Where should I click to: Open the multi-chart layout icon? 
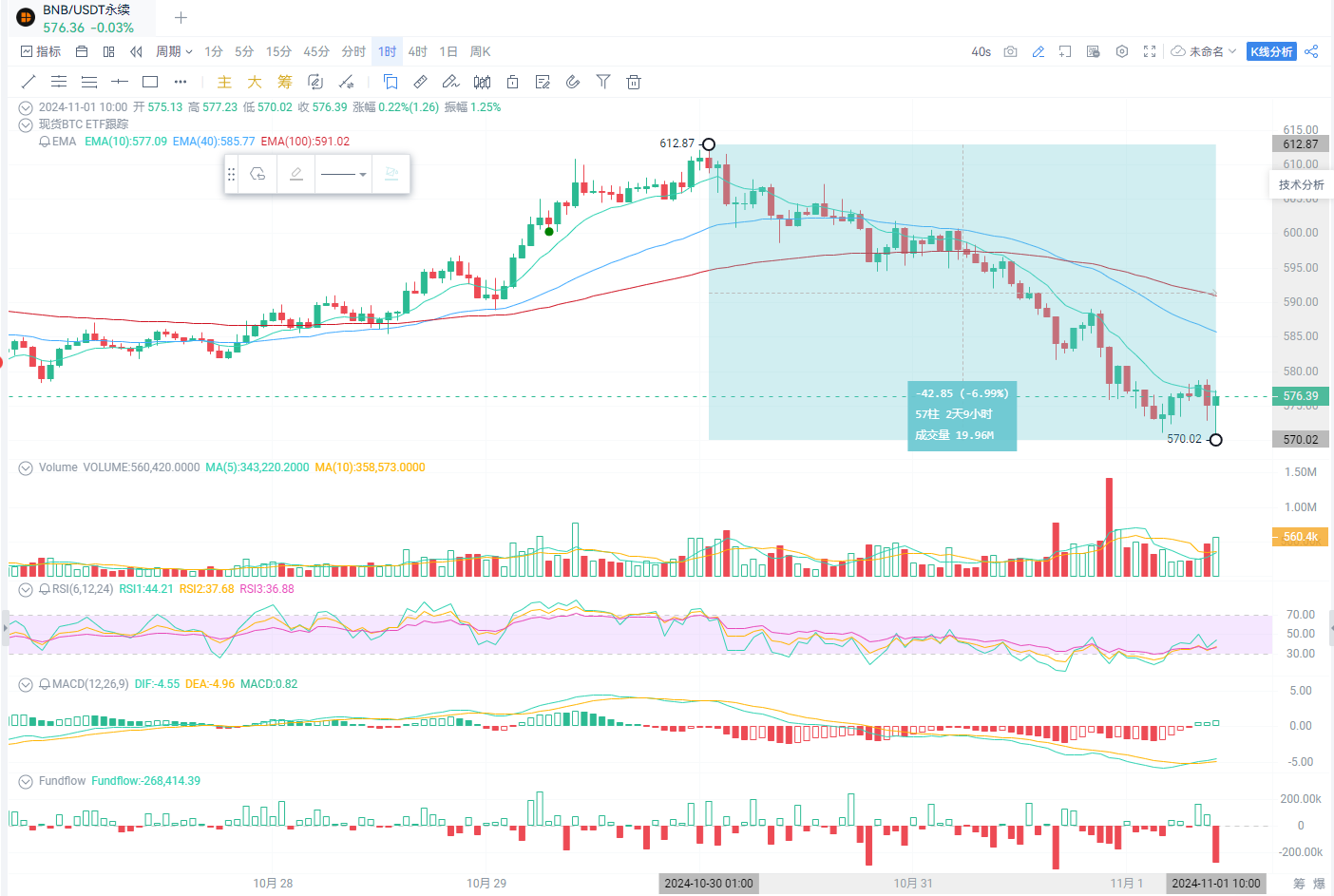point(108,51)
